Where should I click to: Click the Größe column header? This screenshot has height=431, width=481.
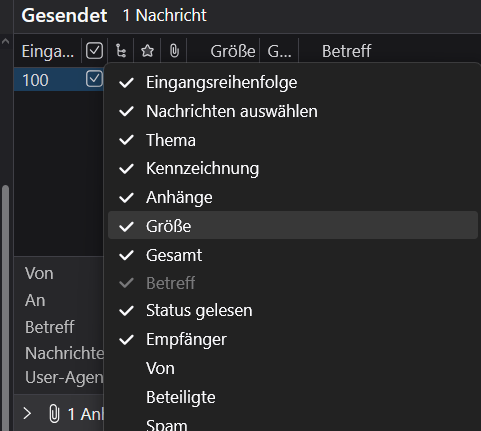pyautogui.click(x=233, y=51)
